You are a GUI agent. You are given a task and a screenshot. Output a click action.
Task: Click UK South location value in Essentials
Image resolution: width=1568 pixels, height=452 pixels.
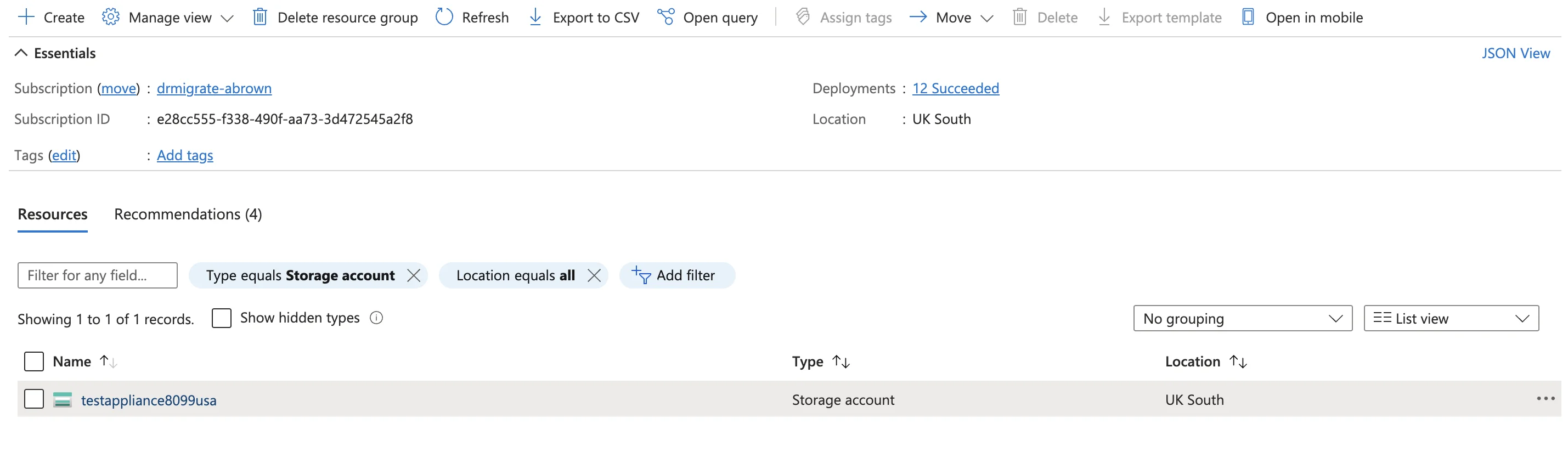941,119
